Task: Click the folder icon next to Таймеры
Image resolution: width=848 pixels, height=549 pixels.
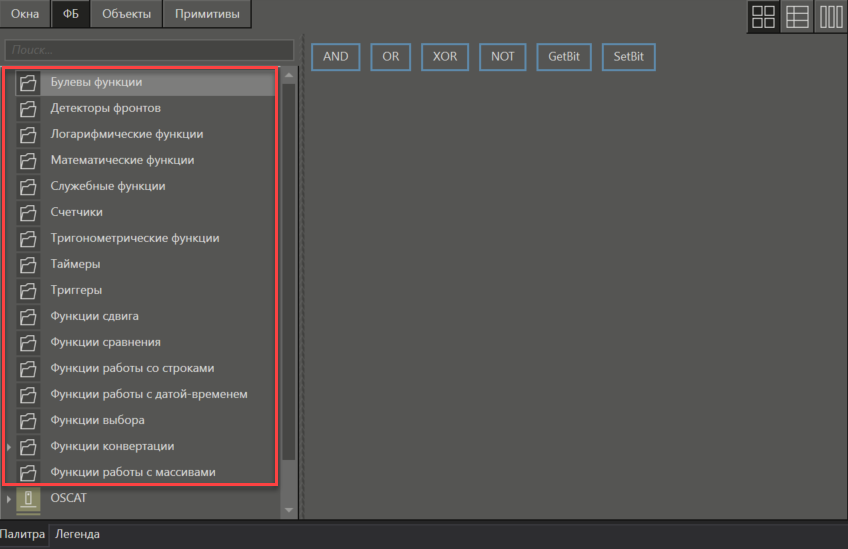Action: click(x=28, y=264)
